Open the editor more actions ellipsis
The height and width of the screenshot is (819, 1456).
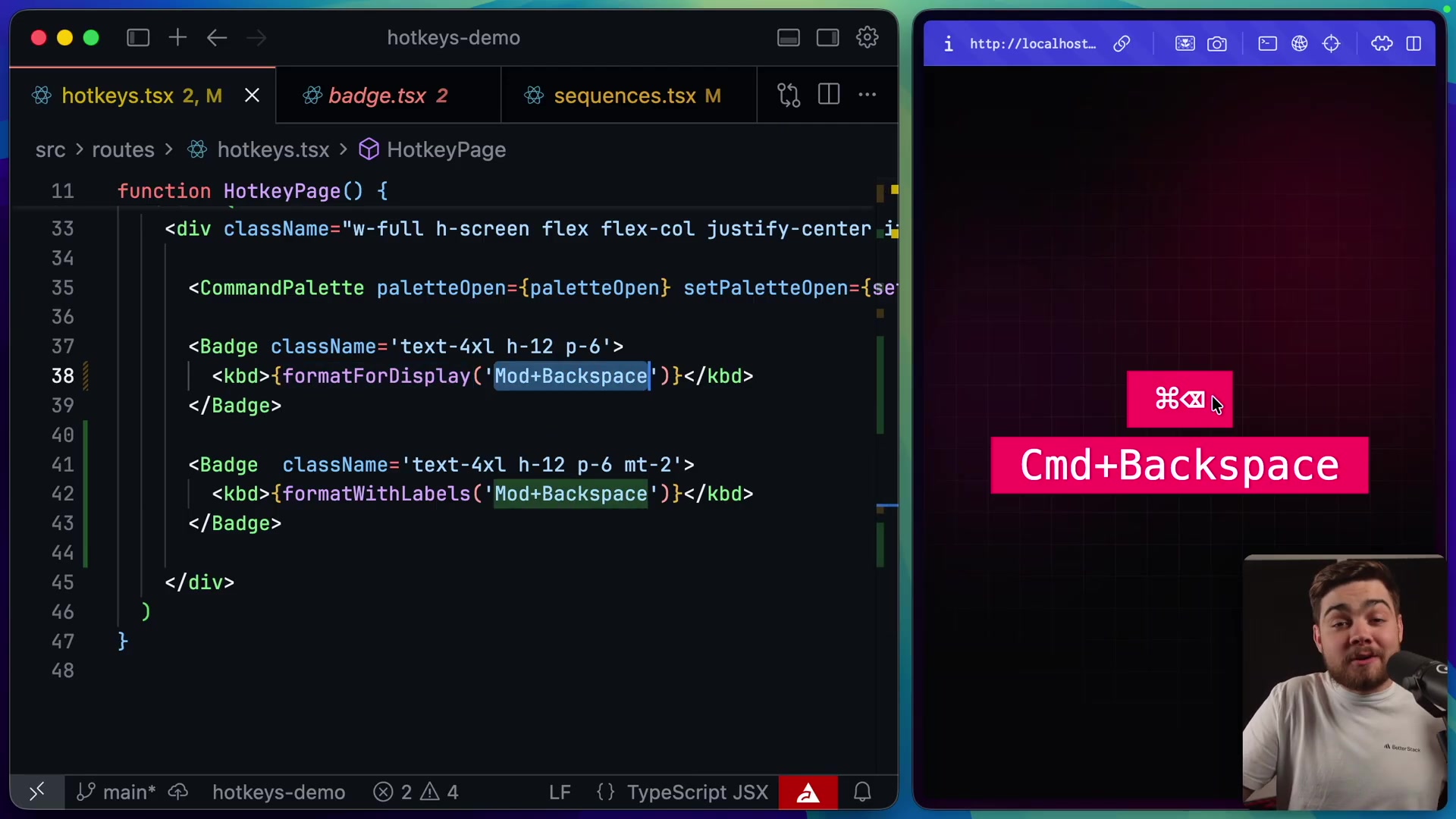[x=868, y=95]
